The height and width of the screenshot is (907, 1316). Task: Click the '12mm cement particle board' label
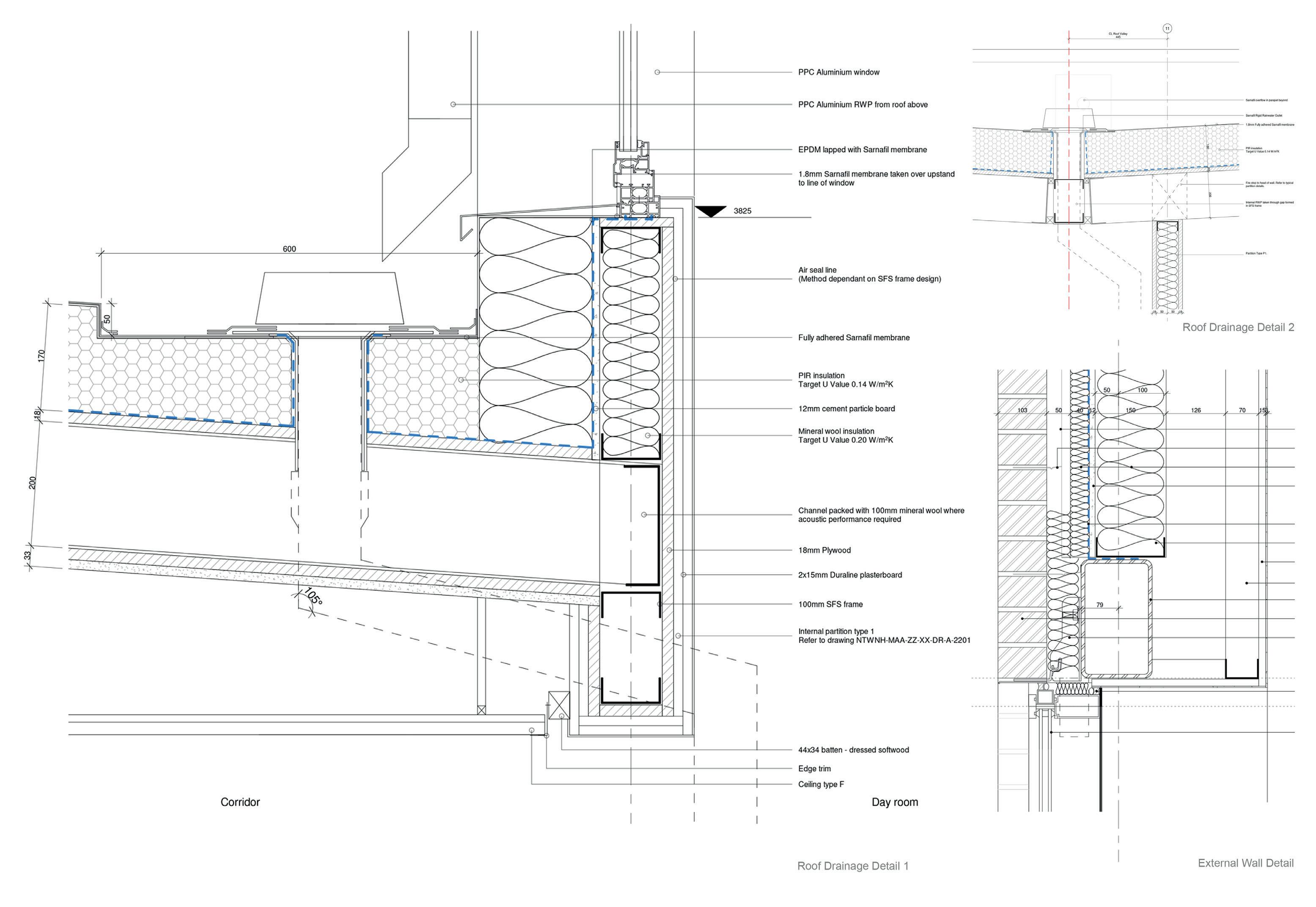[846, 408]
